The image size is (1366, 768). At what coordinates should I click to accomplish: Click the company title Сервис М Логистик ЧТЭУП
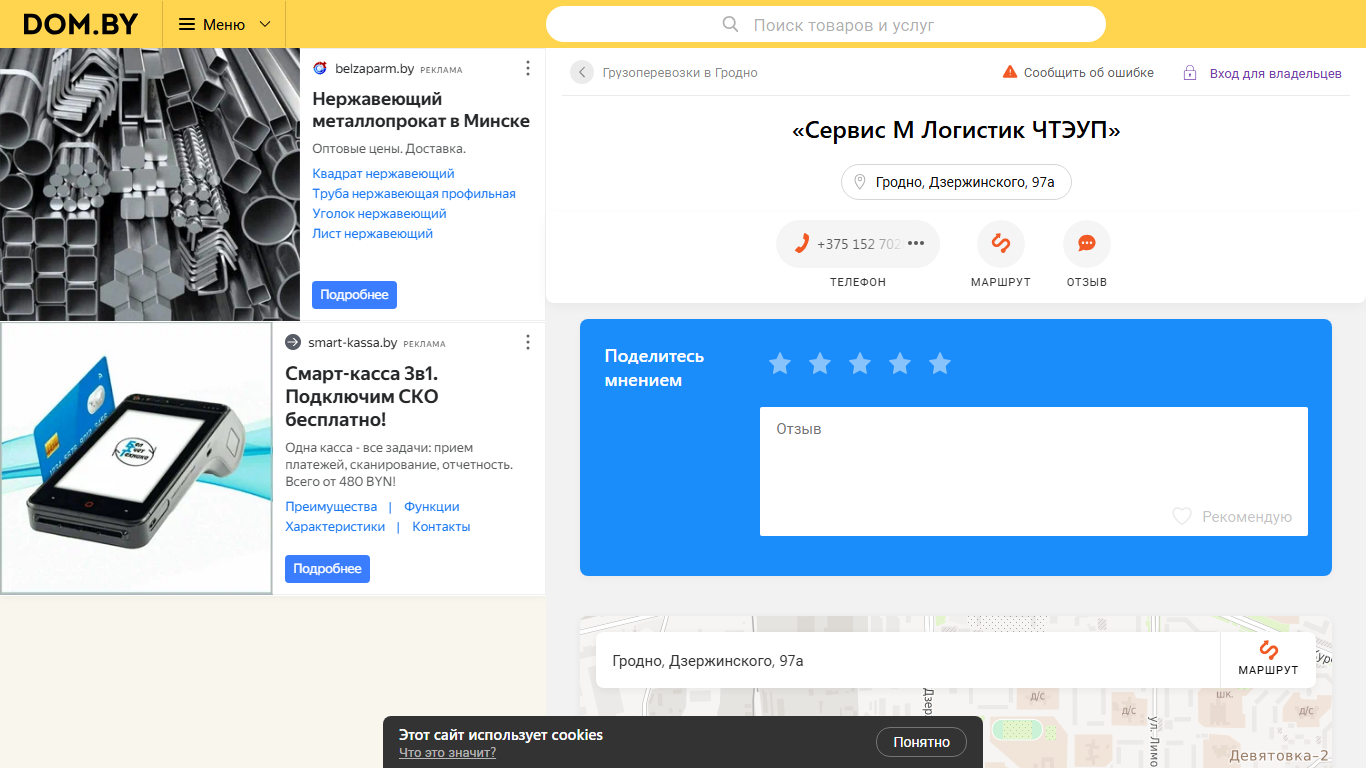tap(956, 131)
